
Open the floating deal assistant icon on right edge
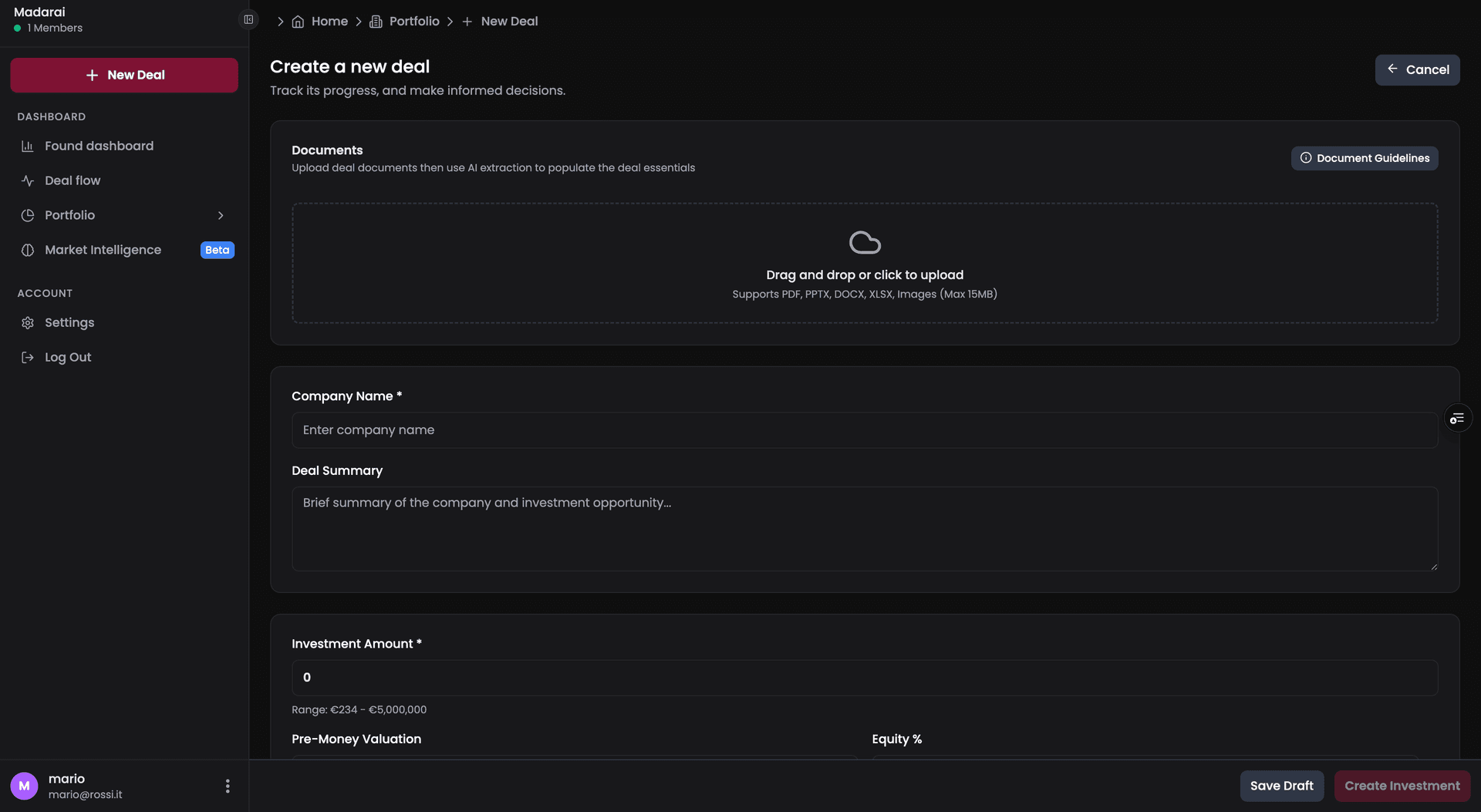pyautogui.click(x=1458, y=417)
